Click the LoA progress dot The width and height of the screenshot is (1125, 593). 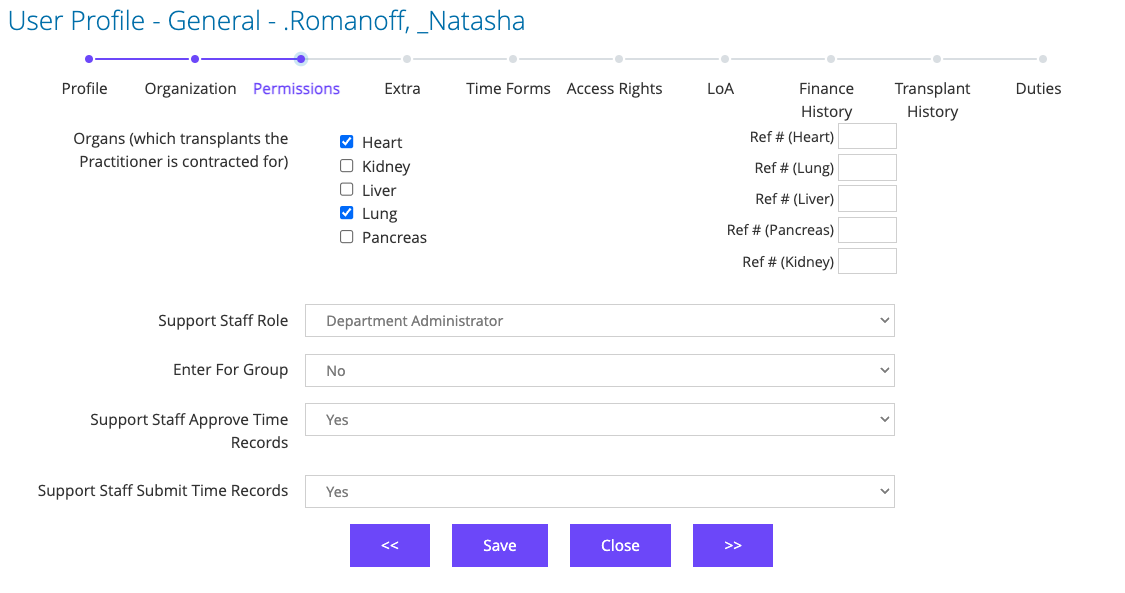(725, 59)
